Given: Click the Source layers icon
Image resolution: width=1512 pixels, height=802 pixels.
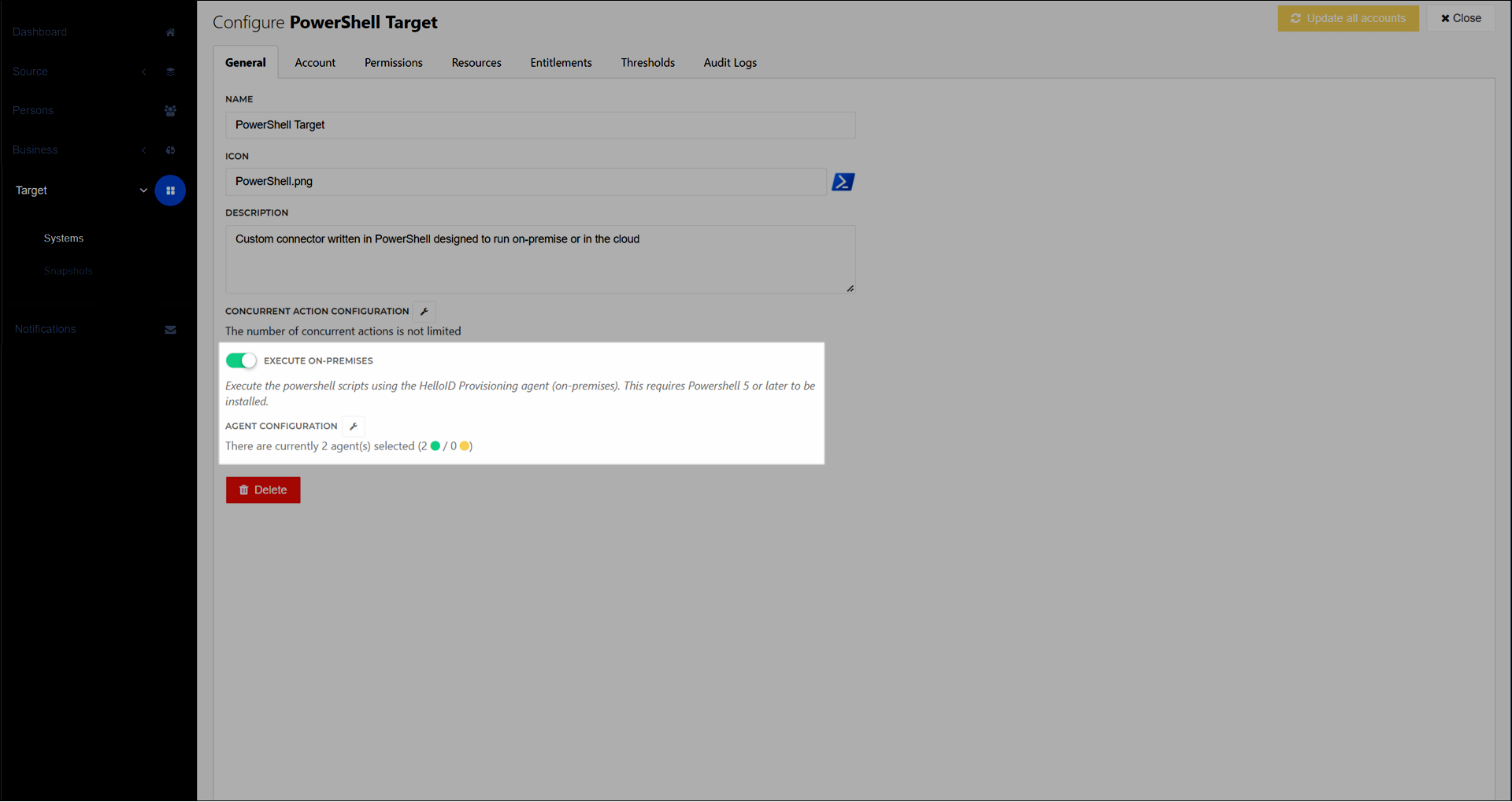Looking at the screenshot, I should point(170,72).
